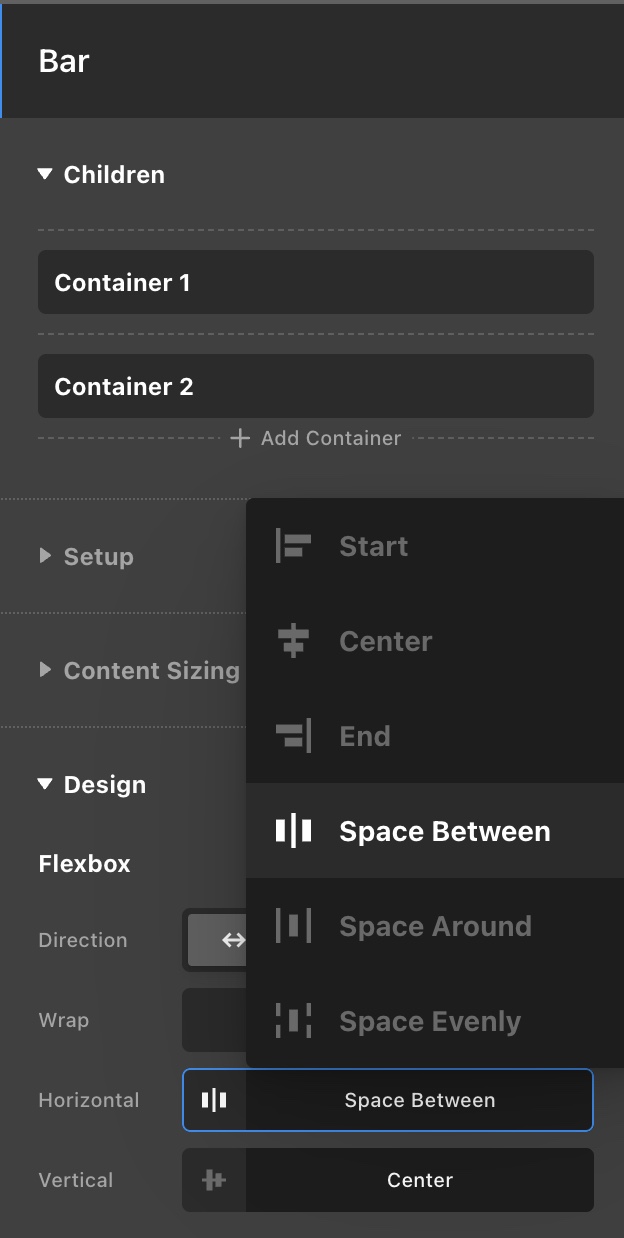Expand the Content Sizing section
The width and height of the screenshot is (624, 1238).
pyautogui.click(x=45, y=670)
